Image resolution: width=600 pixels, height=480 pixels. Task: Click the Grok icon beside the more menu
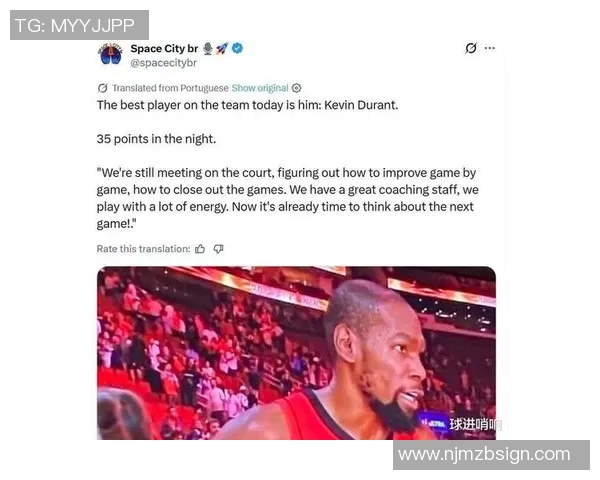tap(471, 48)
